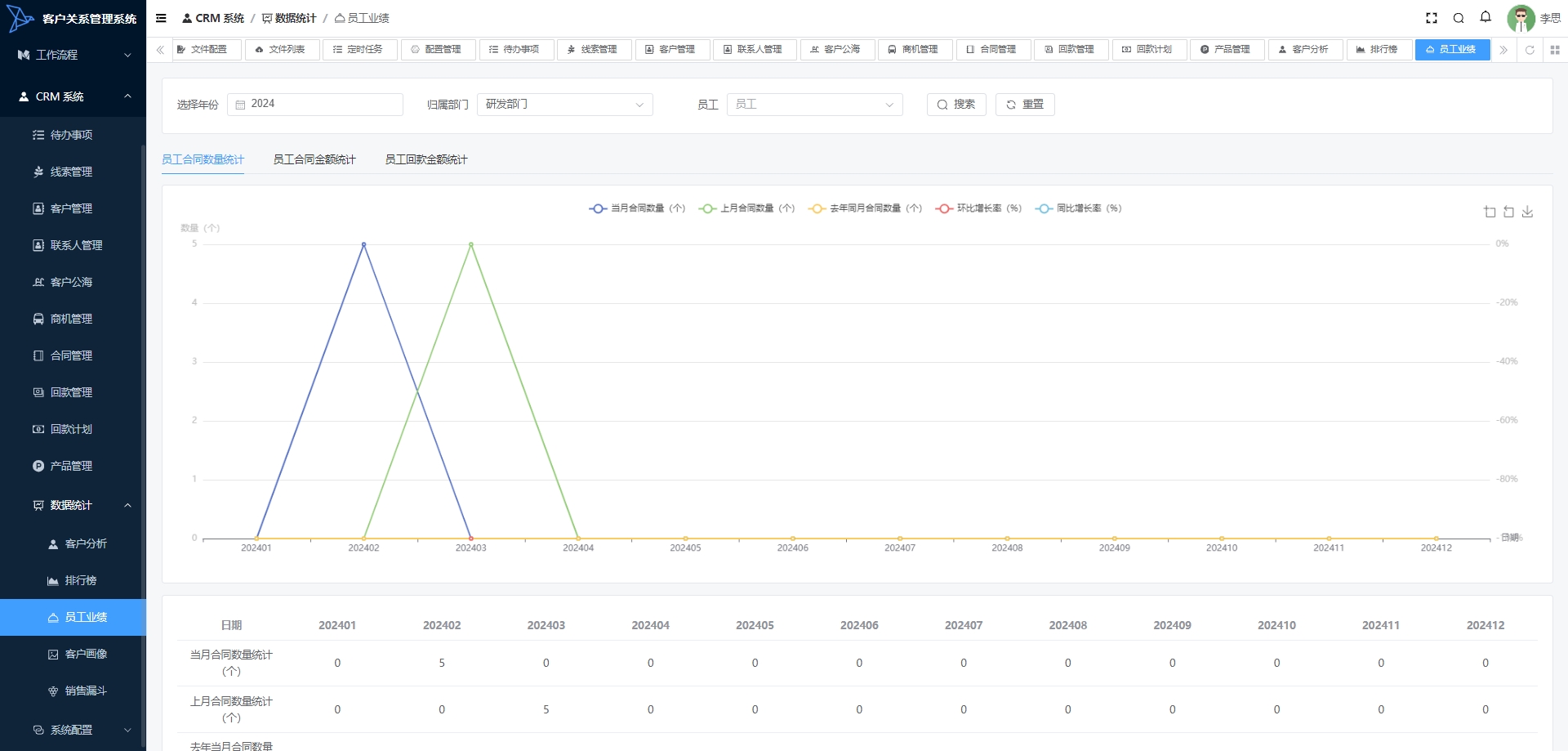Switch to 员工合同金额统计 tab
1568x751 pixels.
(314, 159)
